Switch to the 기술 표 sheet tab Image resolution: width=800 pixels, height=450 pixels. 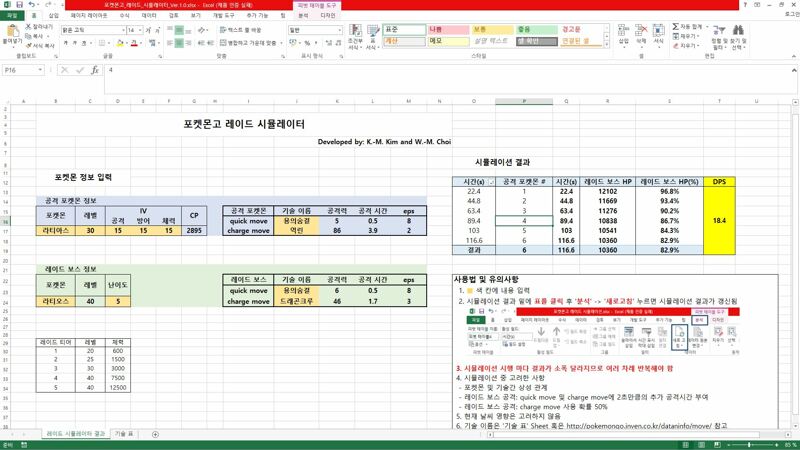coord(124,434)
